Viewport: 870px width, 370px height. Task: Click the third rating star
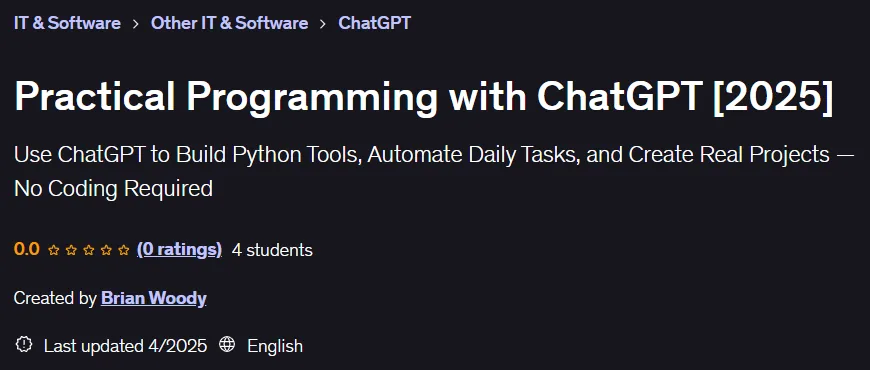(89, 250)
